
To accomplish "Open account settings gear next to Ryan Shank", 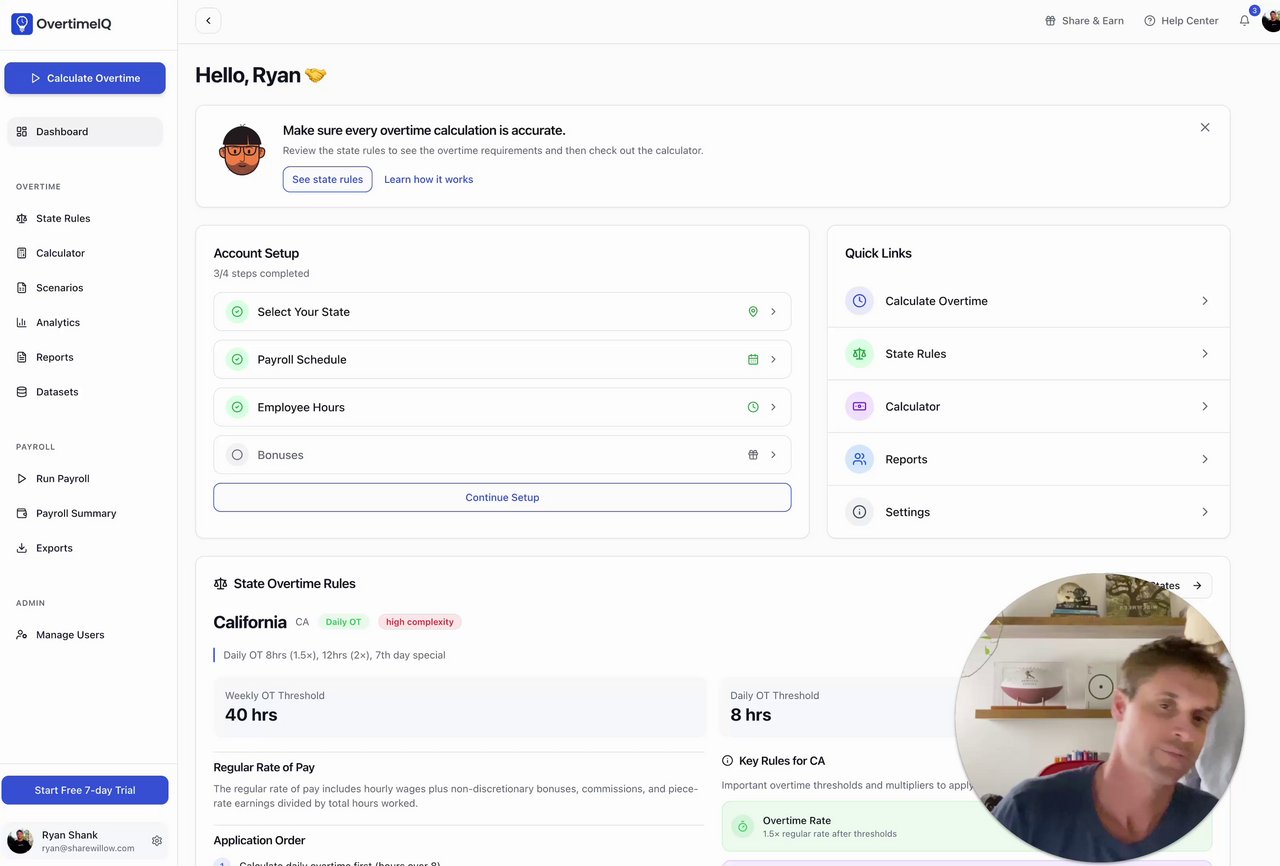I will [x=157, y=841].
